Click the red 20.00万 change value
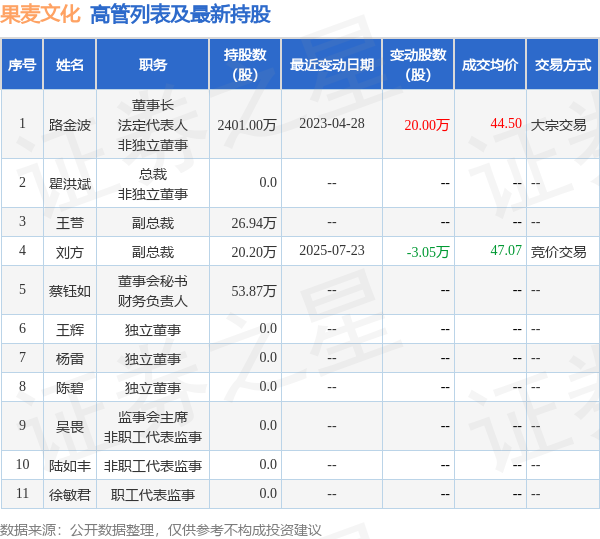 tap(427, 125)
